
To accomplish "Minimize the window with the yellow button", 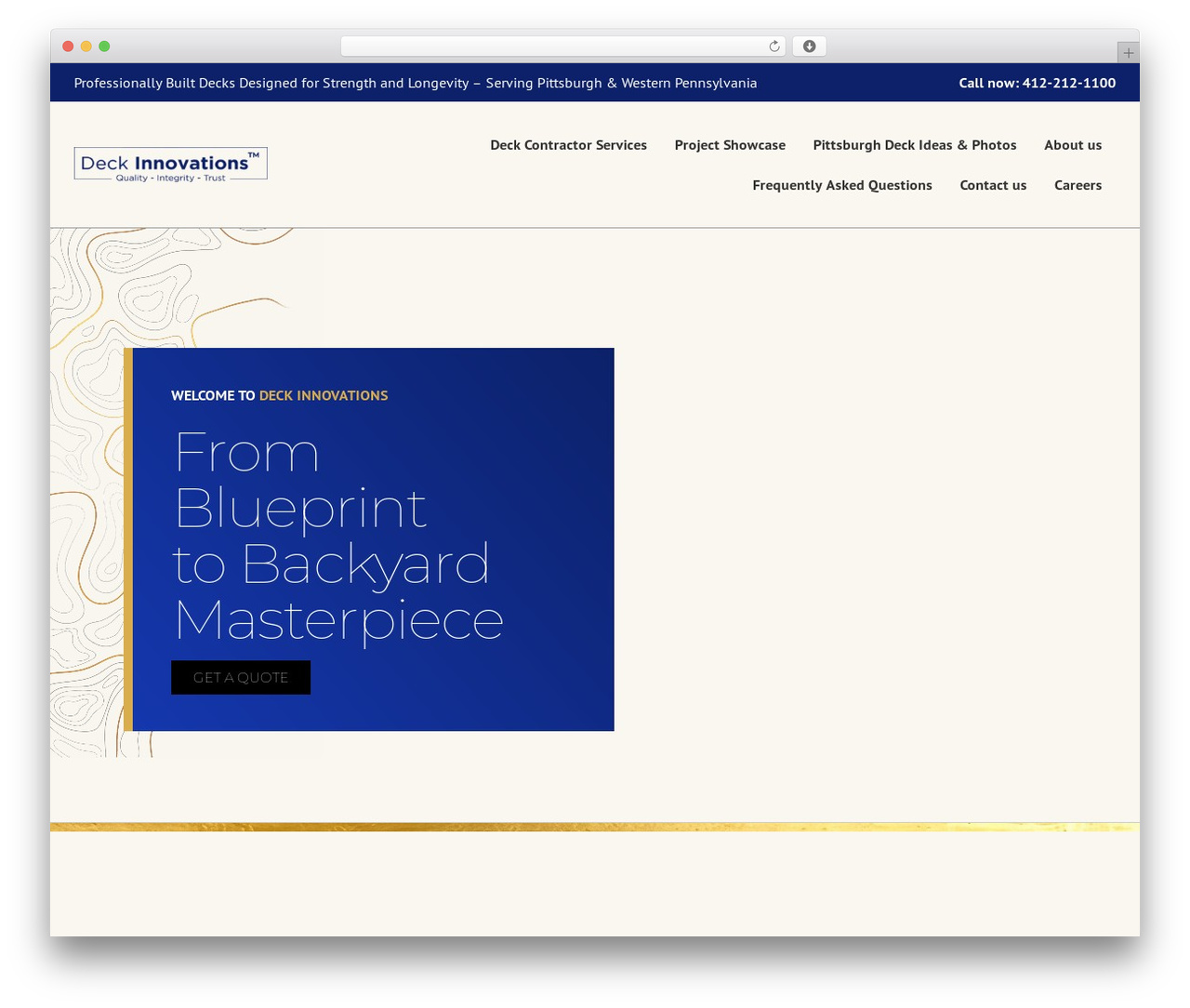I will coord(86,46).
